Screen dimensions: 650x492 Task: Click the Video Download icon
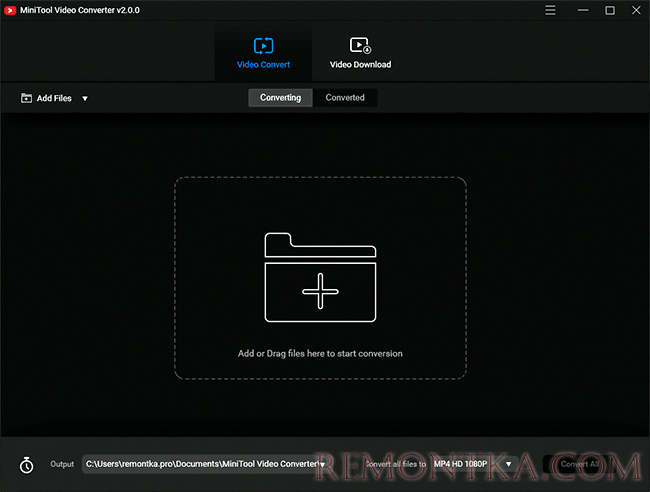[x=360, y=46]
